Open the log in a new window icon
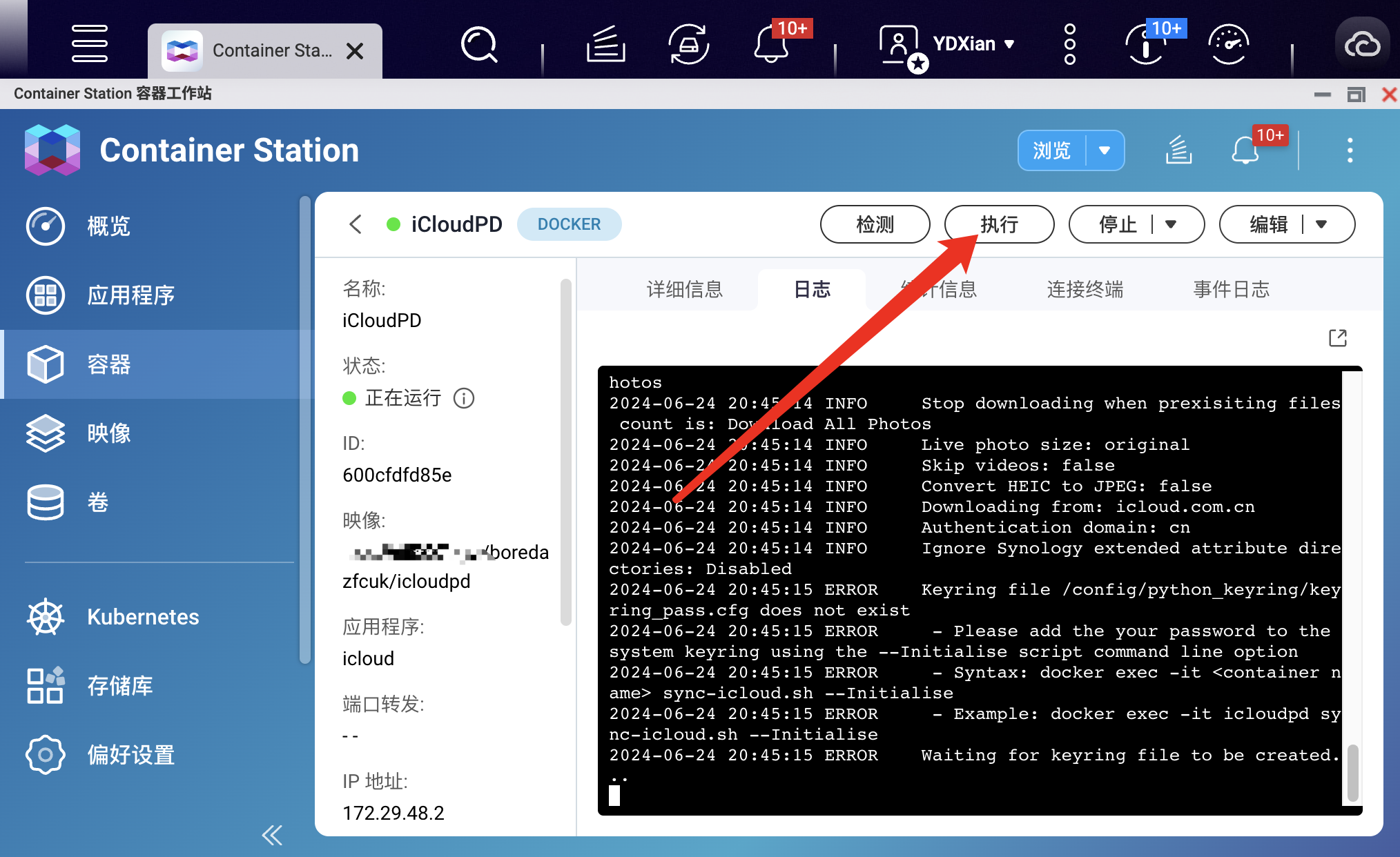 click(x=1338, y=338)
